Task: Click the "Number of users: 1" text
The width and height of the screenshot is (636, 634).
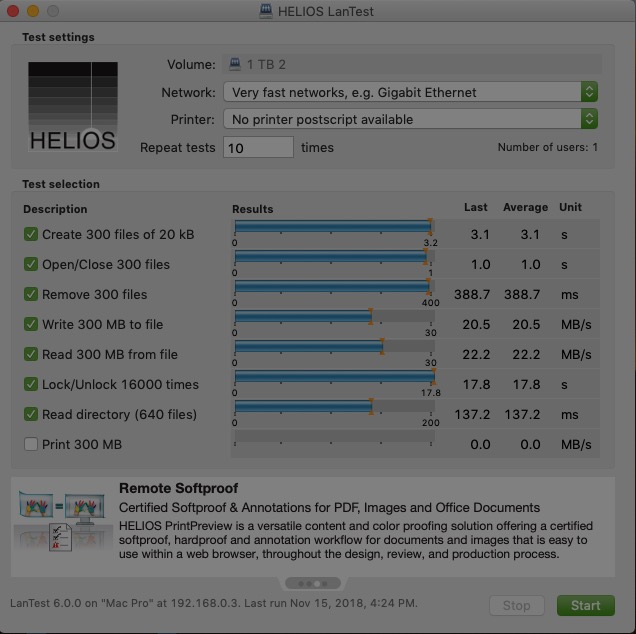Action: click(548, 147)
